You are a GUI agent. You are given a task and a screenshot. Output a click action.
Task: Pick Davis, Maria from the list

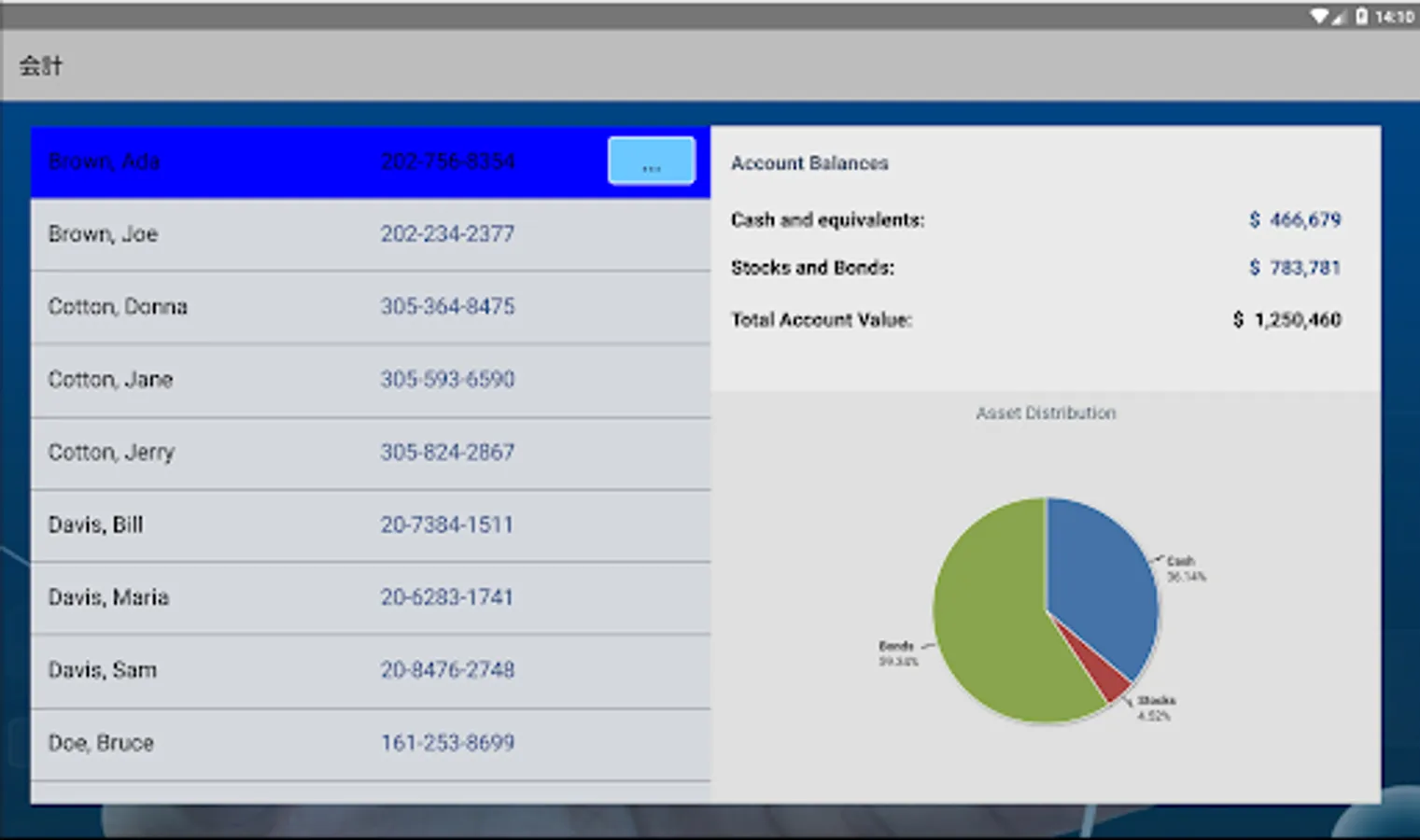tap(371, 597)
